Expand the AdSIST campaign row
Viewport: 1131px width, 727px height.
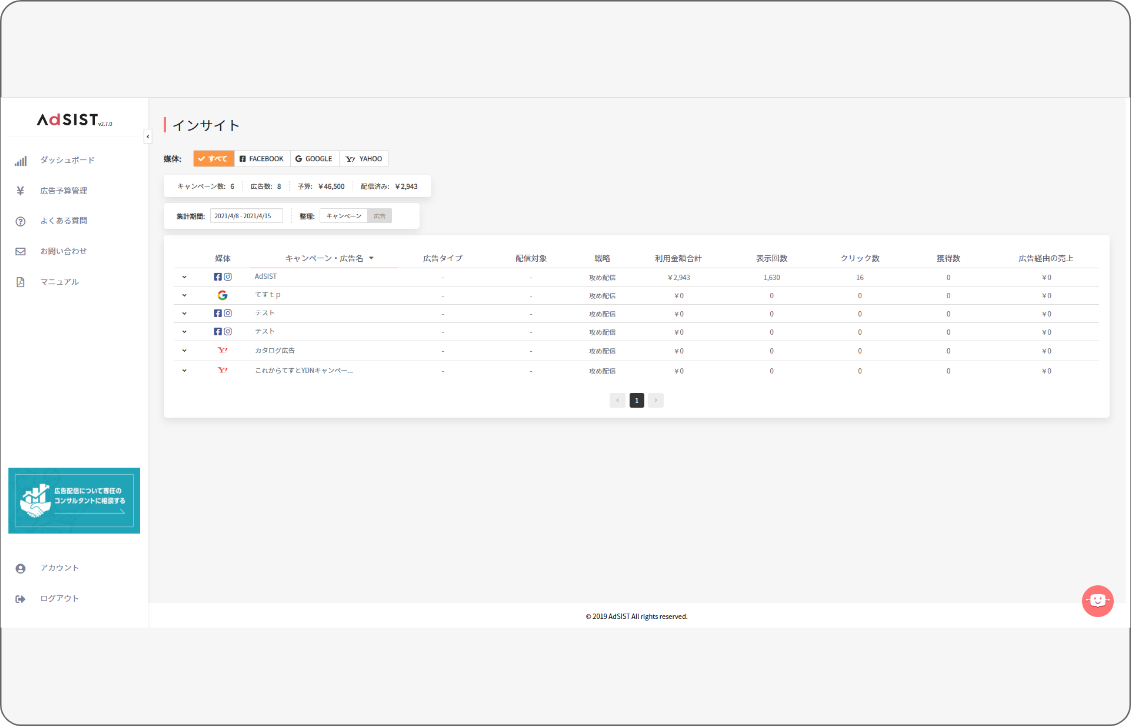point(184,277)
